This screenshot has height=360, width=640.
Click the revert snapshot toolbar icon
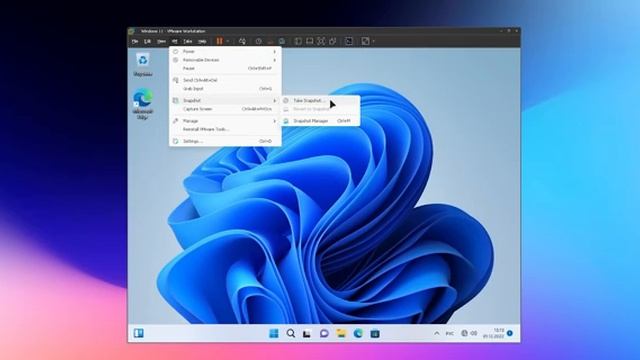tap(270, 41)
